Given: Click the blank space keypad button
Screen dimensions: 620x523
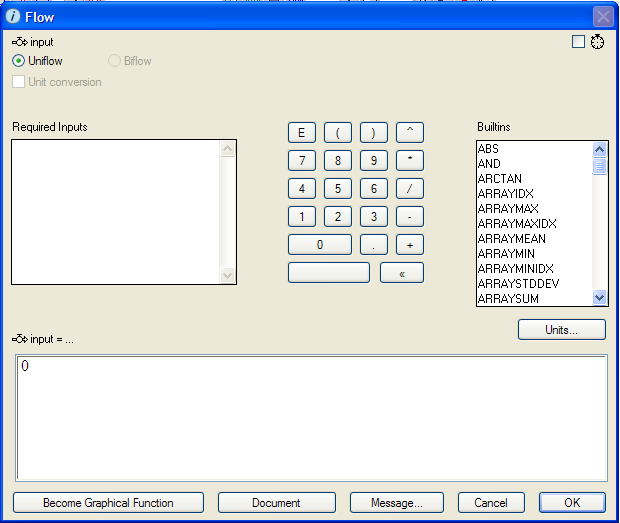Looking at the screenshot, I should [x=329, y=273].
